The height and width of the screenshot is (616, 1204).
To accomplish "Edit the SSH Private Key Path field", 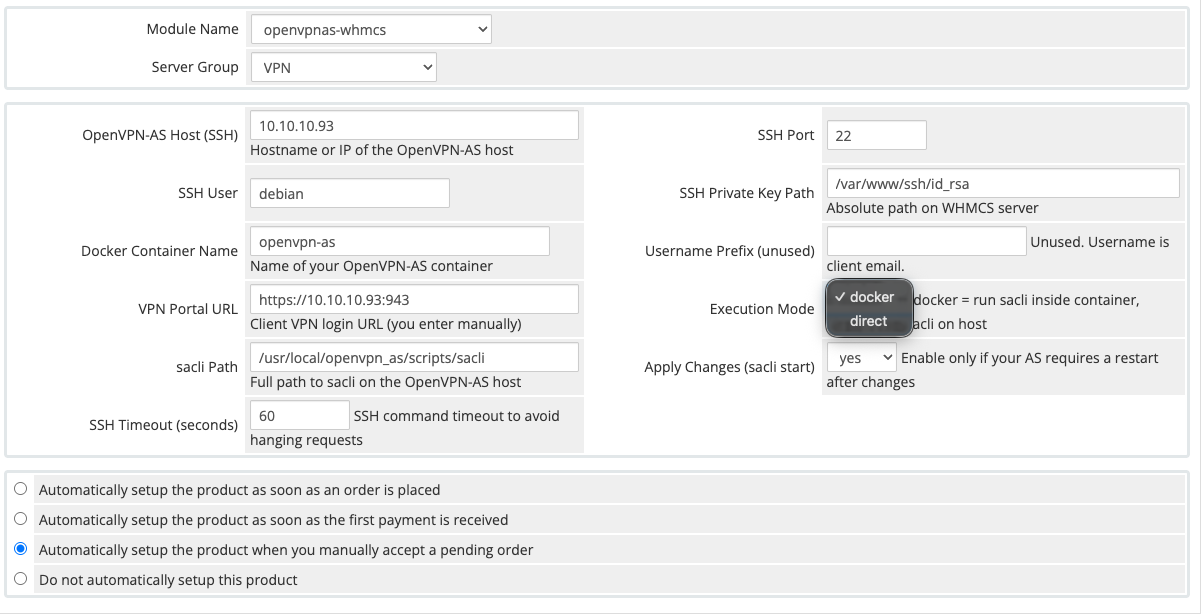I will tap(1002, 184).
